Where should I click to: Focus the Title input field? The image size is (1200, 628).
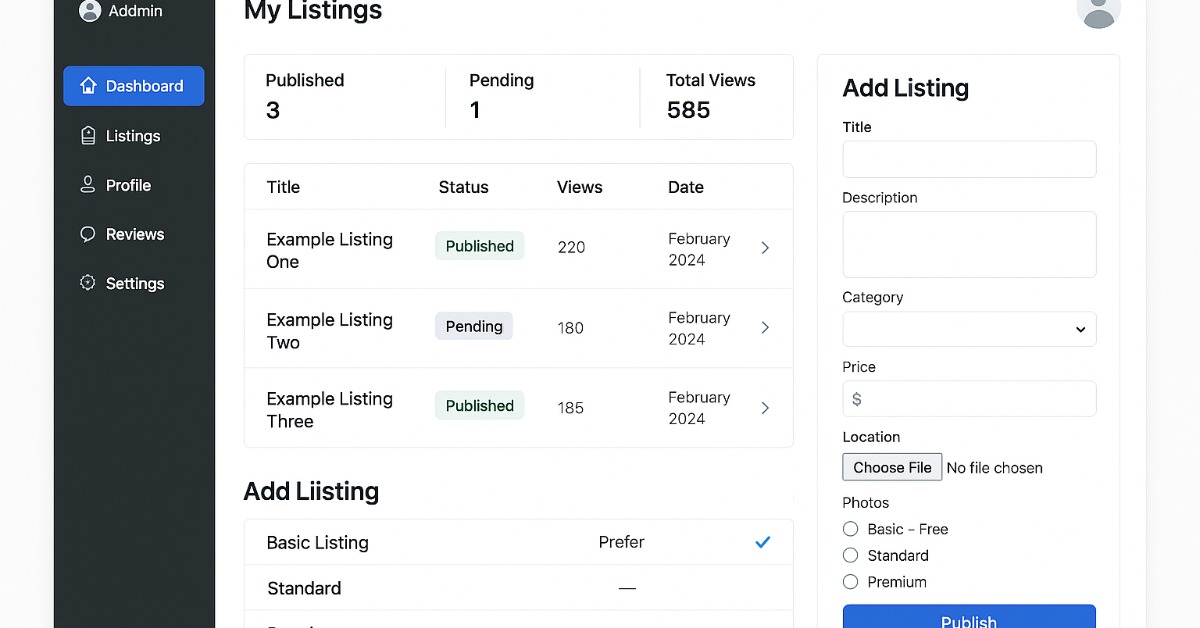(969, 159)
